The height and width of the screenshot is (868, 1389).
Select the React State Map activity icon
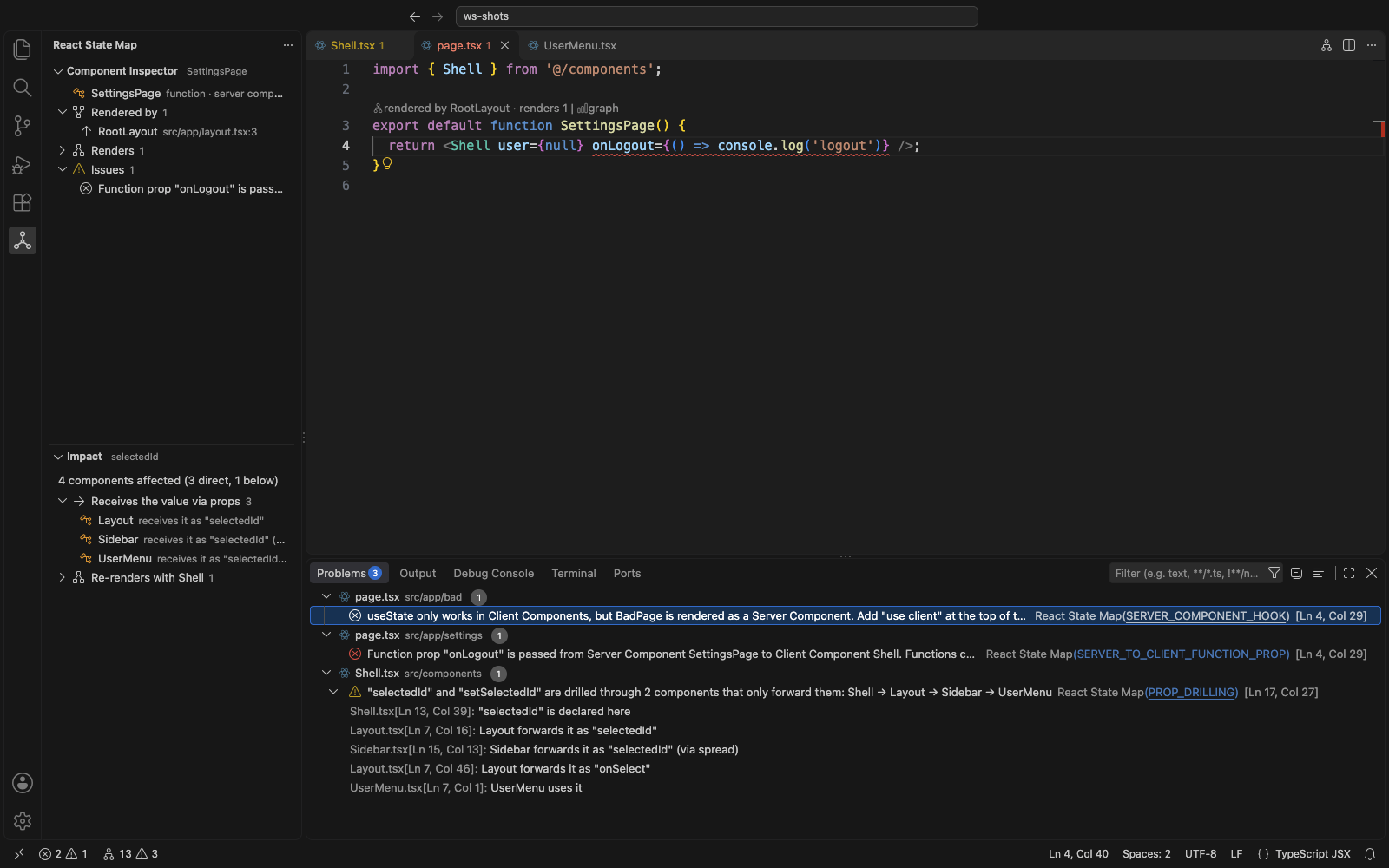23,240
